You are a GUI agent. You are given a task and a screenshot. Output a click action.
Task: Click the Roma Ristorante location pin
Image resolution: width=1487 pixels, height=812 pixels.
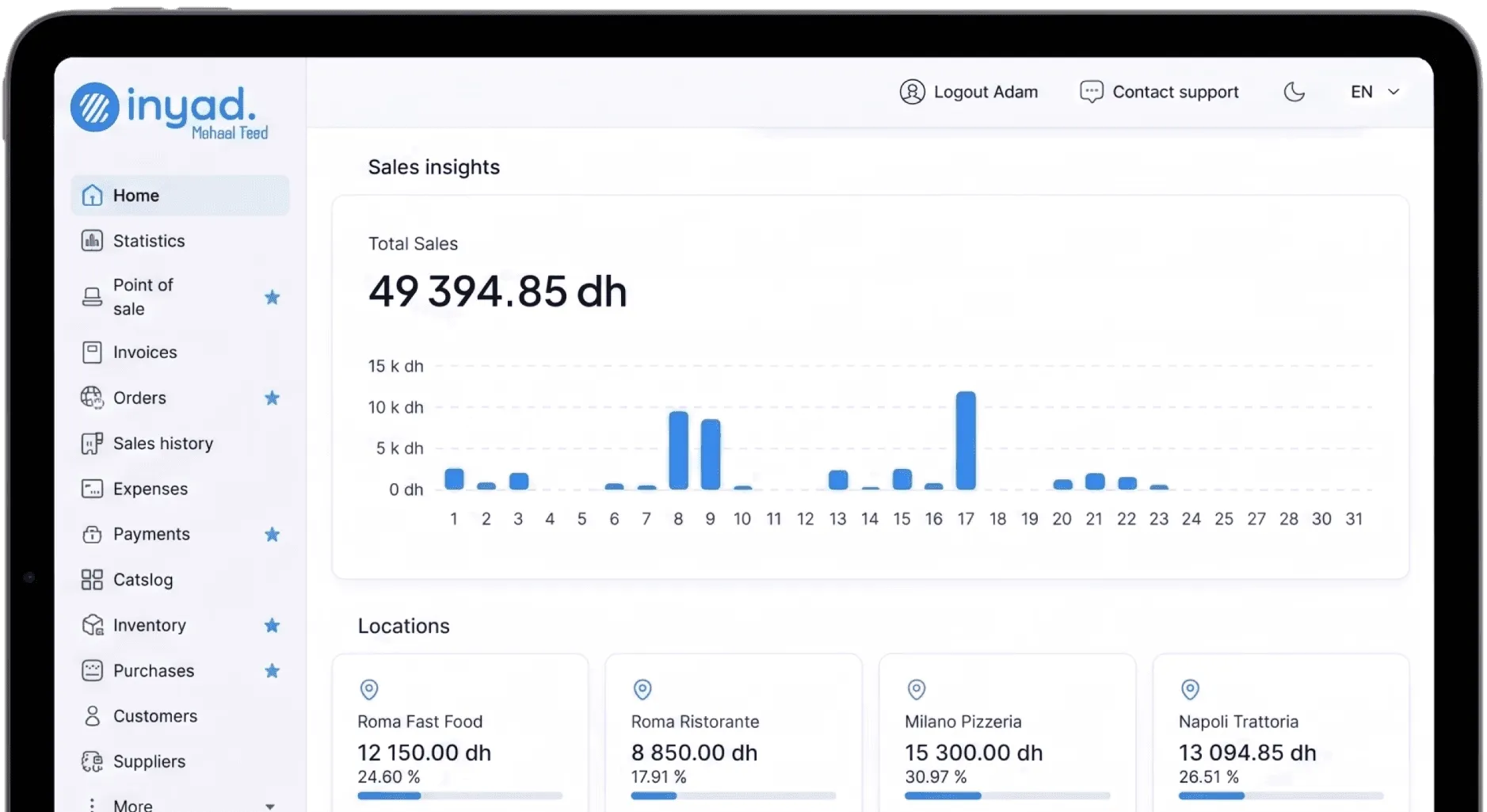tap(642, 689)
